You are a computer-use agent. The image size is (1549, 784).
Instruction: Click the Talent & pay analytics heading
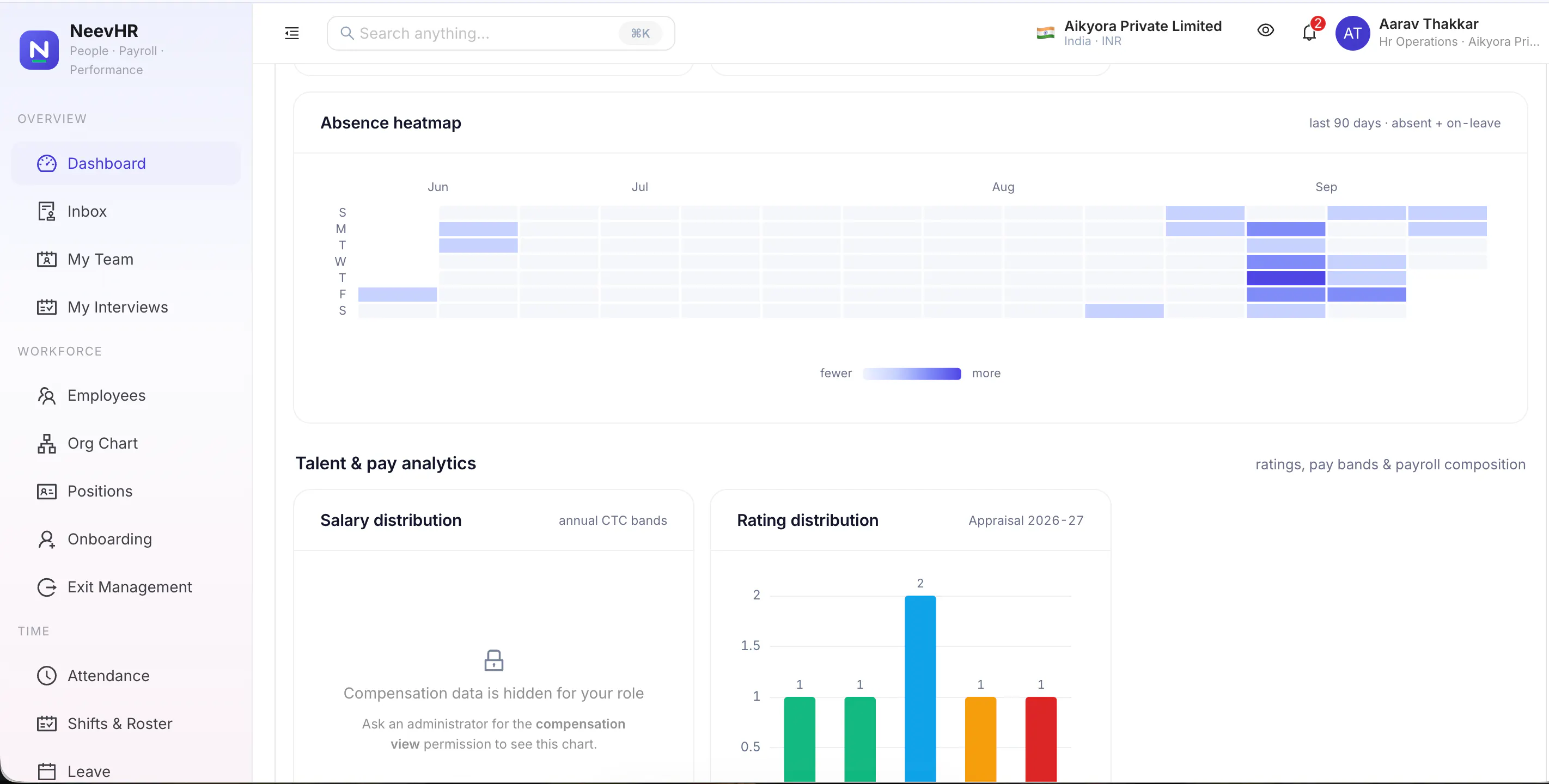386,463
